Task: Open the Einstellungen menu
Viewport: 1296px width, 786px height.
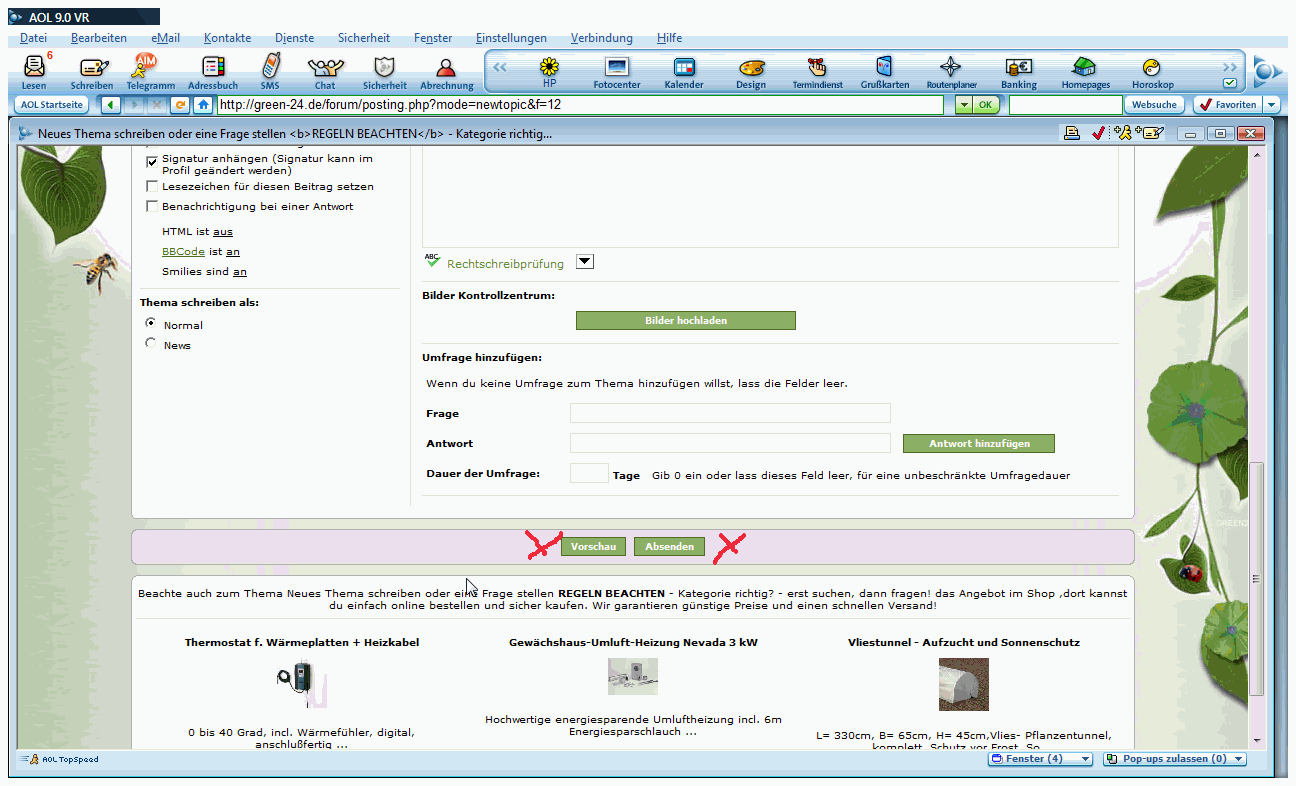Action: (x=511, y=38)
